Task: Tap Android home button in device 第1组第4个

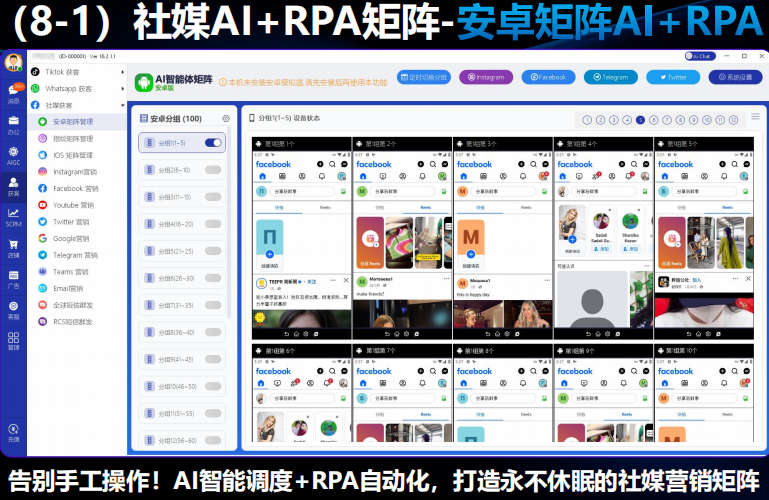Action: point(598,334)
